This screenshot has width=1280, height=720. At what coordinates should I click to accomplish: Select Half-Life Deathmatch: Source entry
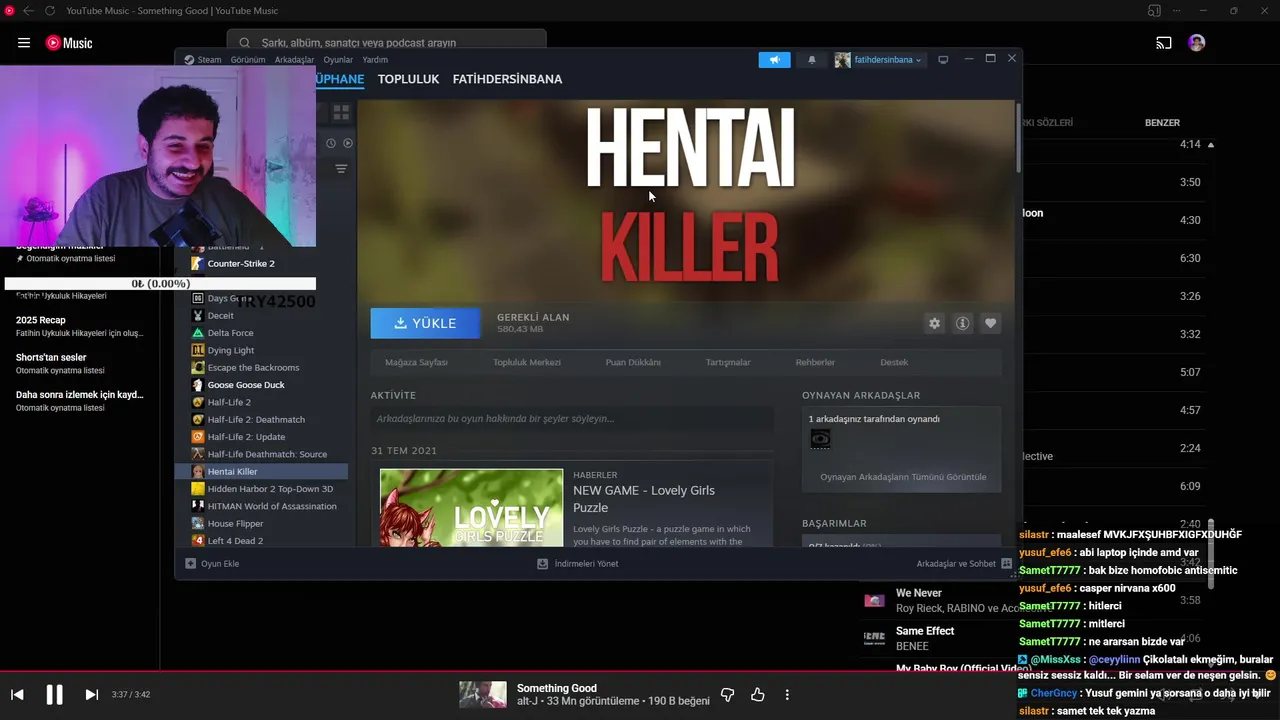point(267,454)
